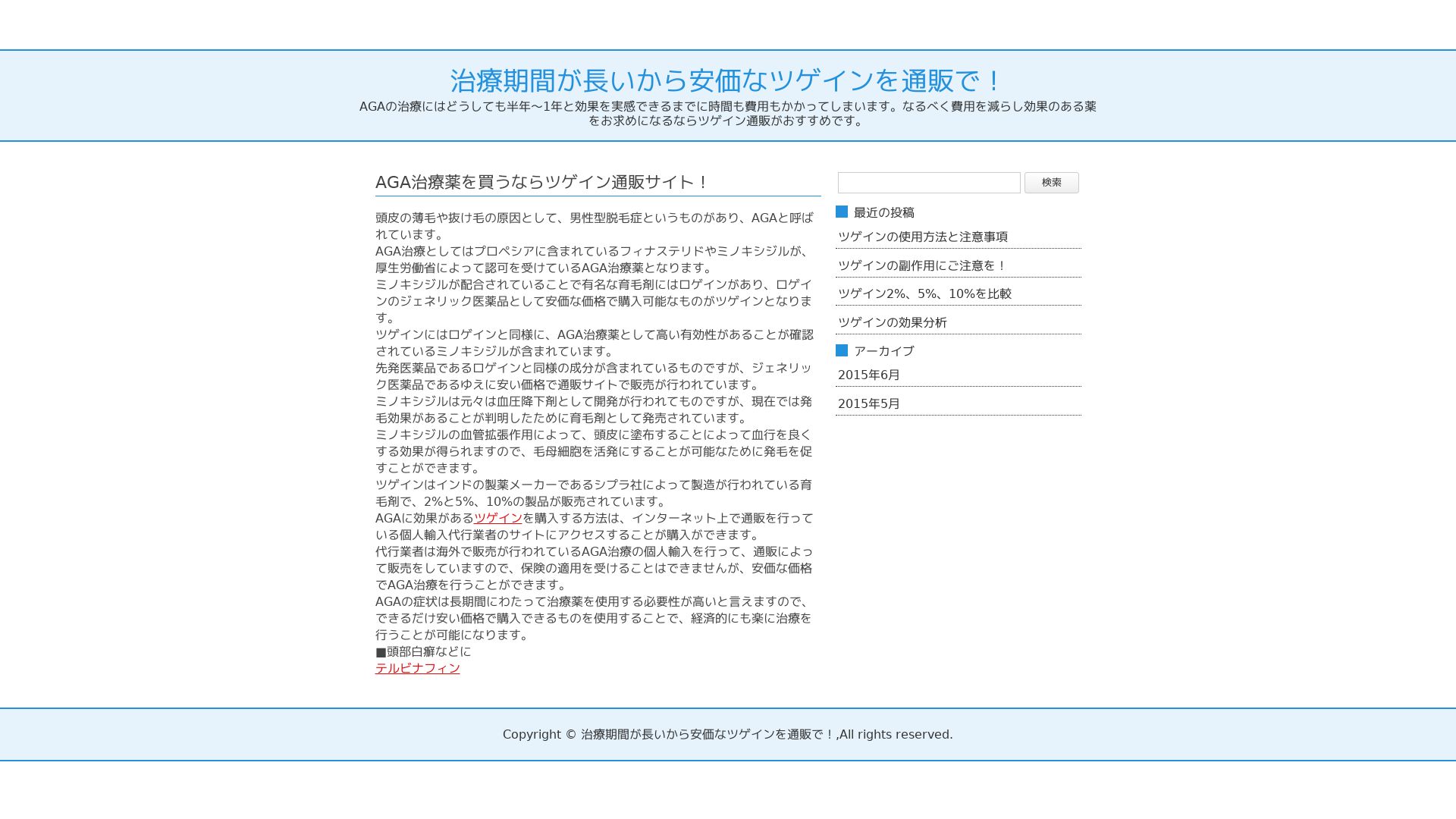Open the site title link in the header
1456x819 pixels.
(726, 80)
